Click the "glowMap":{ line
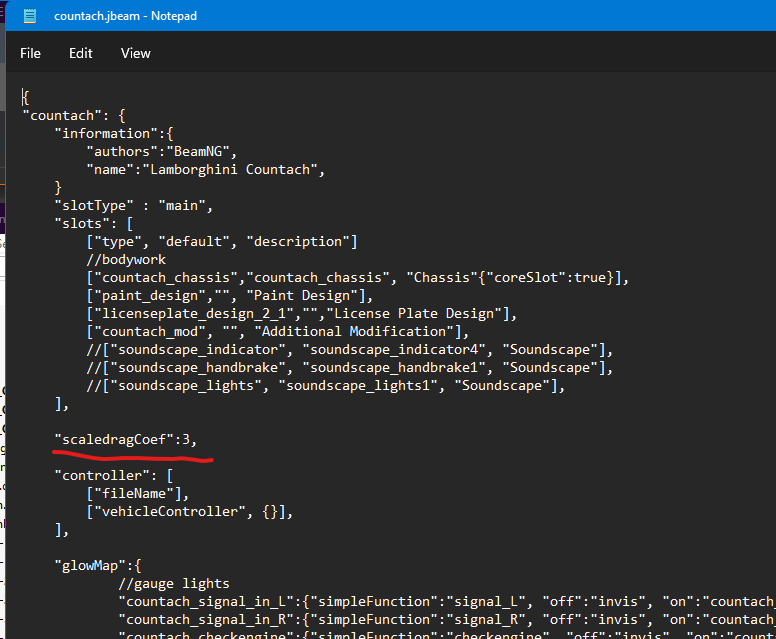This screenshot has height=639, width=776. [x=98, y=566]
